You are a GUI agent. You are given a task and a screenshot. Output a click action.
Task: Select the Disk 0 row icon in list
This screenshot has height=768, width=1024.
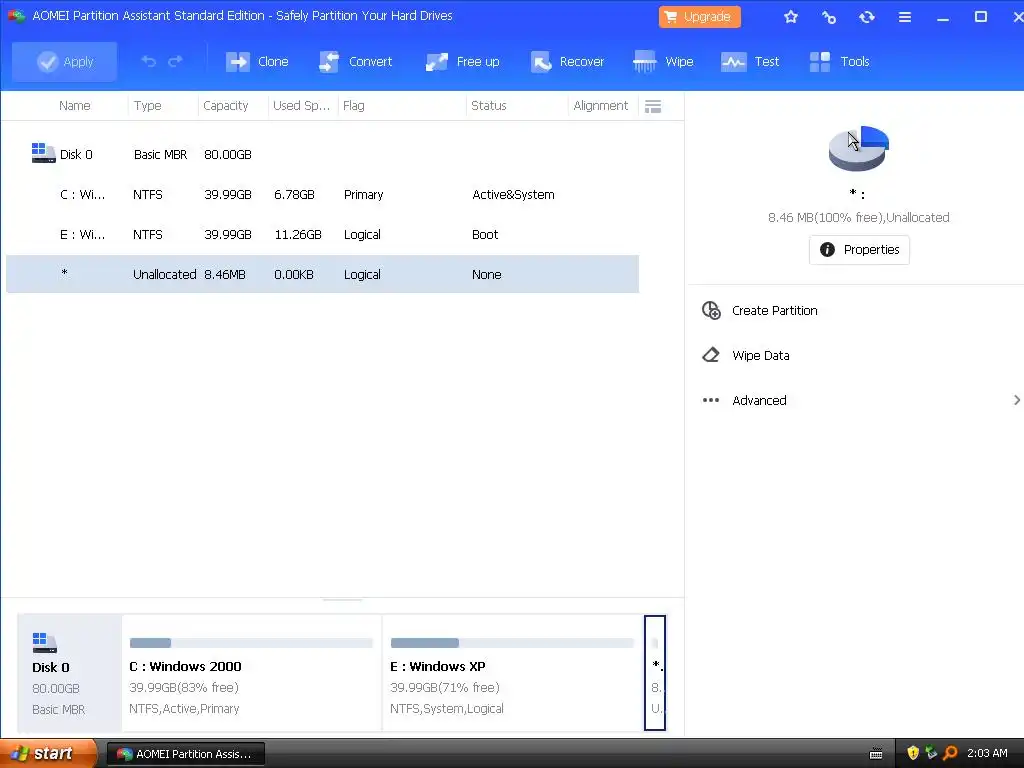pos(43,153)
